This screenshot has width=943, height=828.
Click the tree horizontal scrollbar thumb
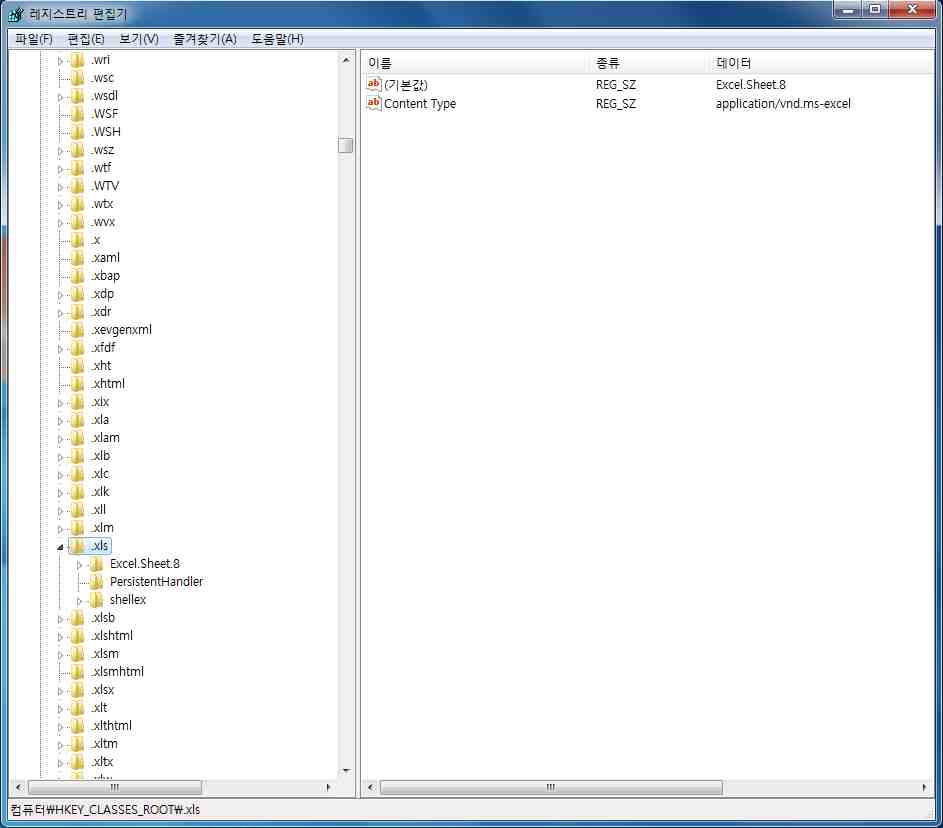(115, 787)
